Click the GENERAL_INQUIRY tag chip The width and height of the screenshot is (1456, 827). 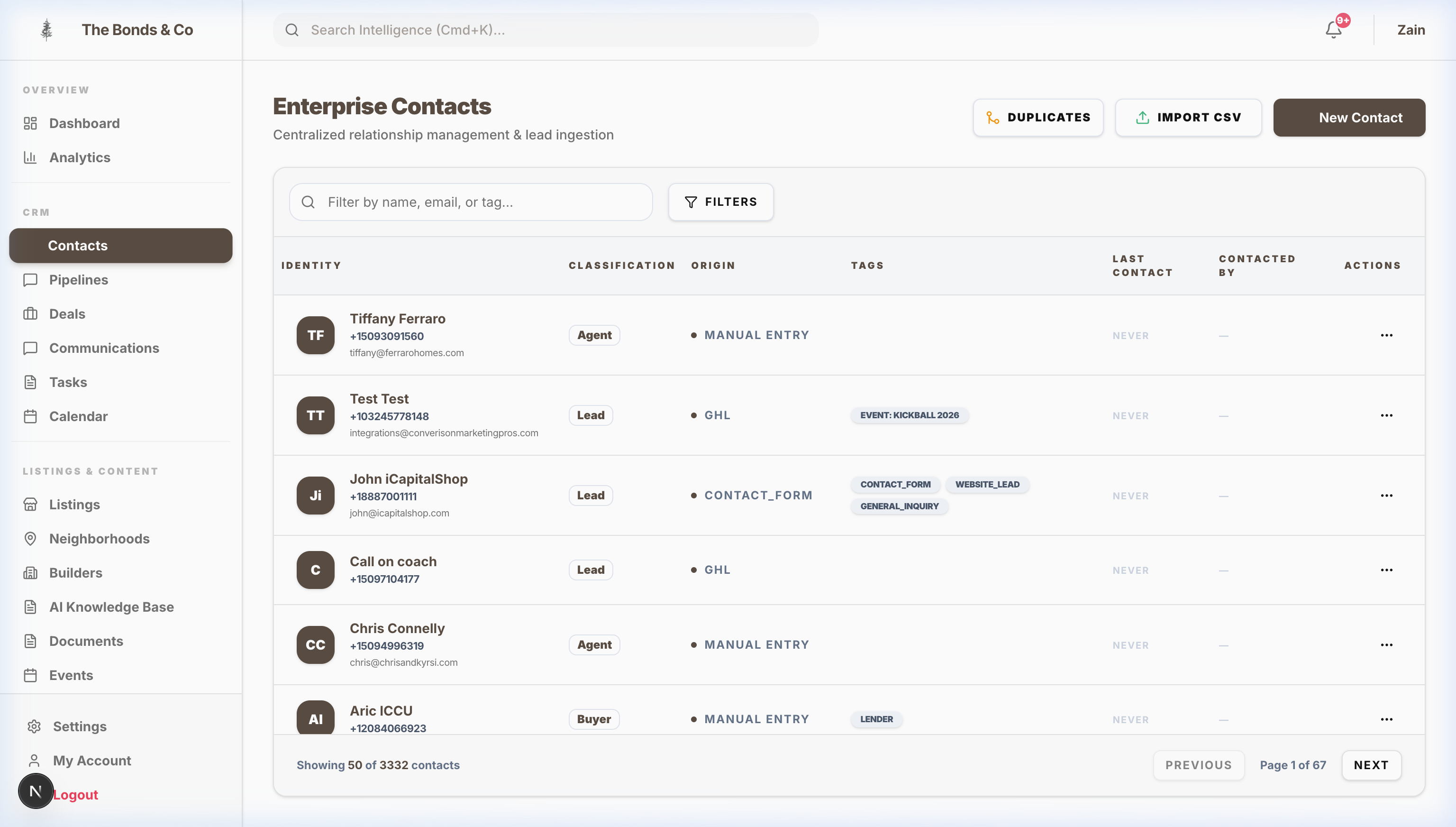[899, 506]
